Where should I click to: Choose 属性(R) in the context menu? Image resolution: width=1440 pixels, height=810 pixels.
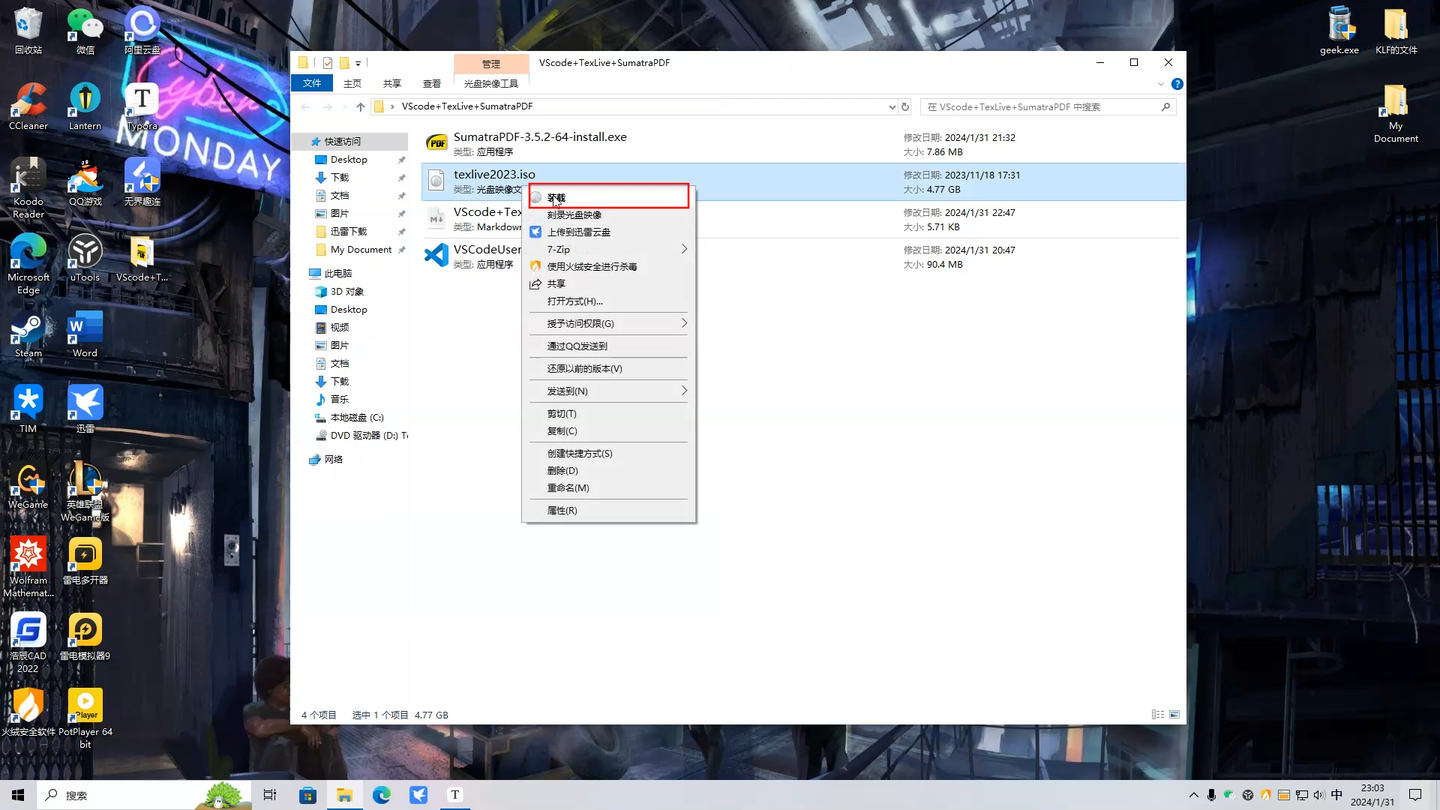tap(609, 511)
